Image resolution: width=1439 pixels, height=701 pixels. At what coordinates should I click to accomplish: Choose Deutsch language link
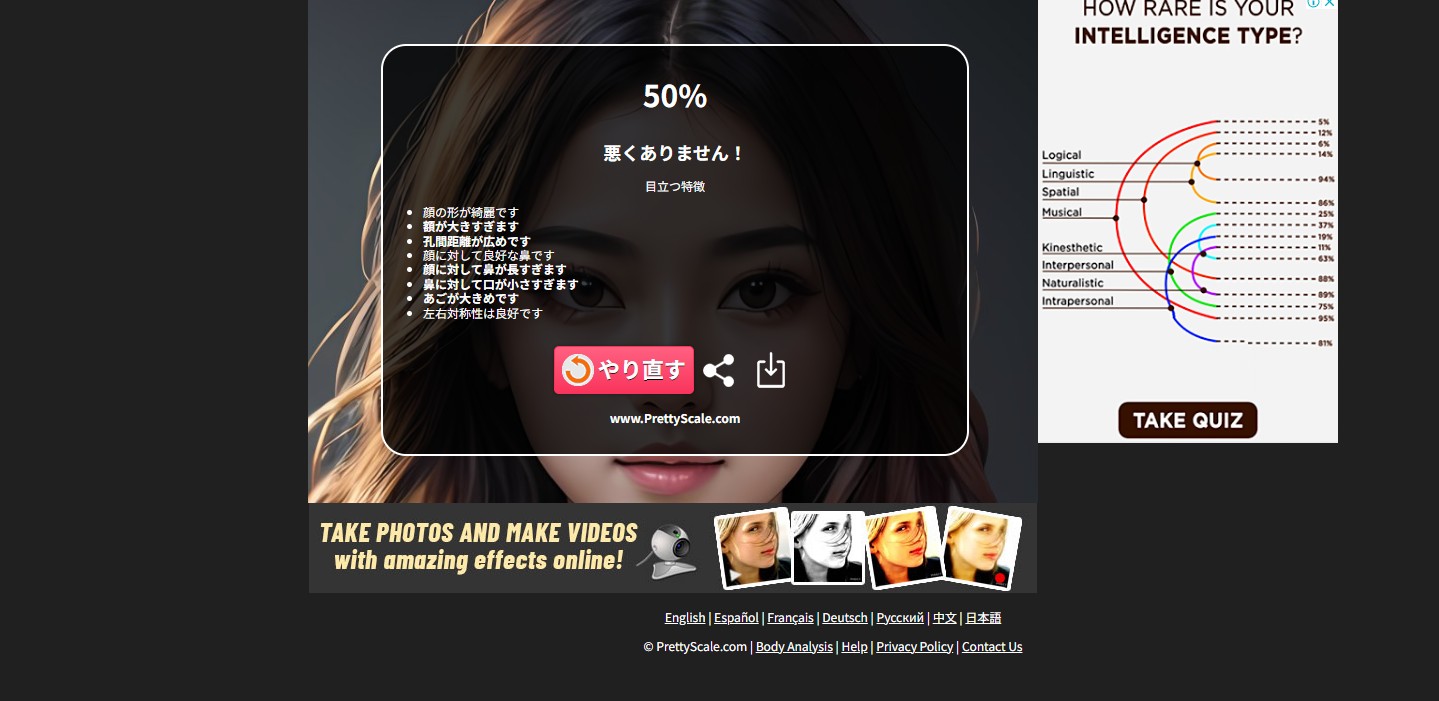pyautogui.click(x=845, y=618)
